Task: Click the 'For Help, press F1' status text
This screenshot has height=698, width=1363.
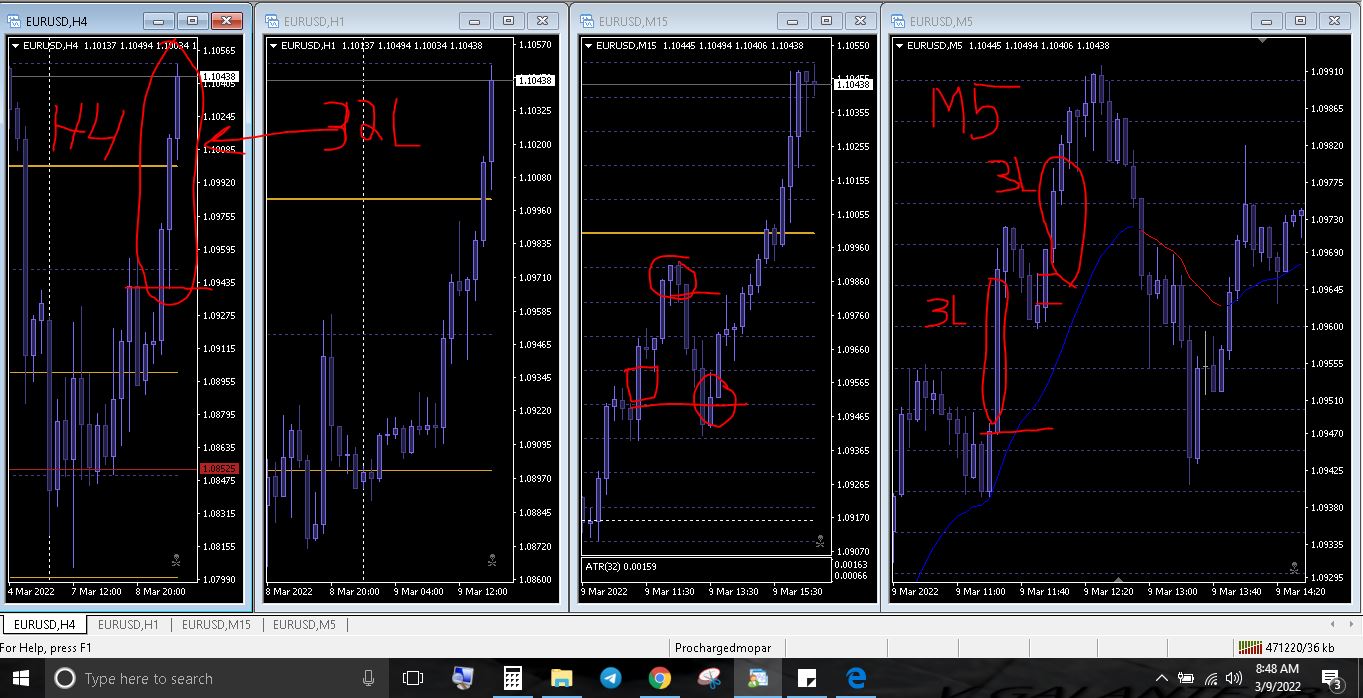Action: [46, 647]
